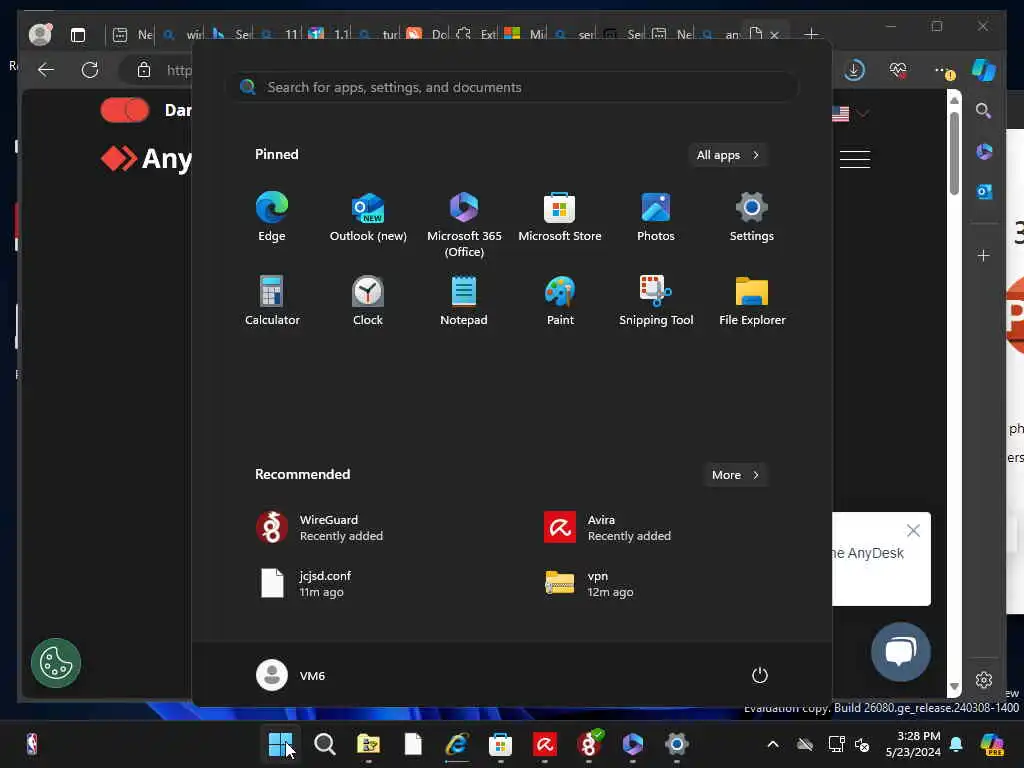Open notification bell in taskbar

point(956,744)
